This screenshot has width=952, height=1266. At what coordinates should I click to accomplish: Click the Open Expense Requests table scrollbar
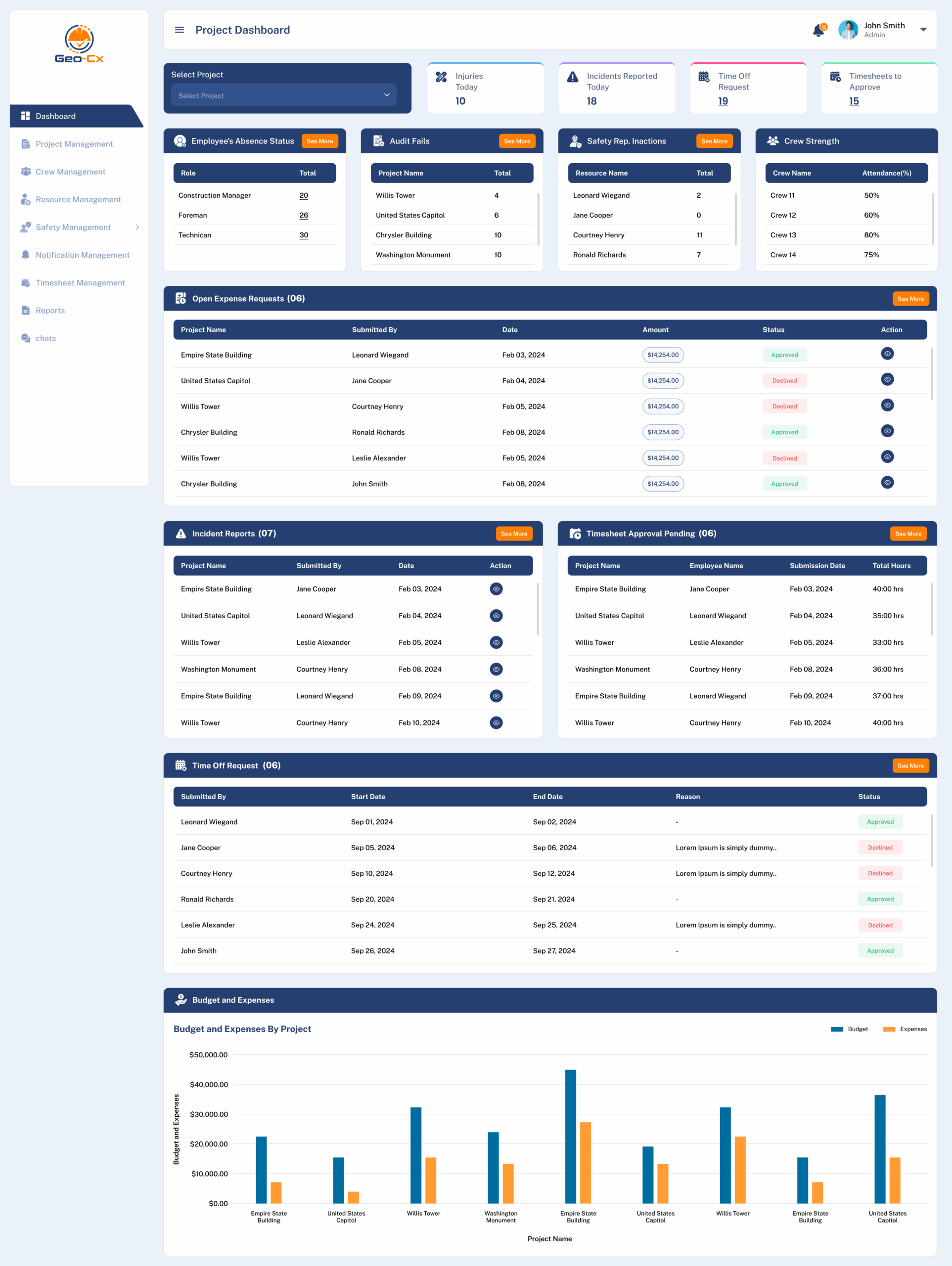click(931, 373)
